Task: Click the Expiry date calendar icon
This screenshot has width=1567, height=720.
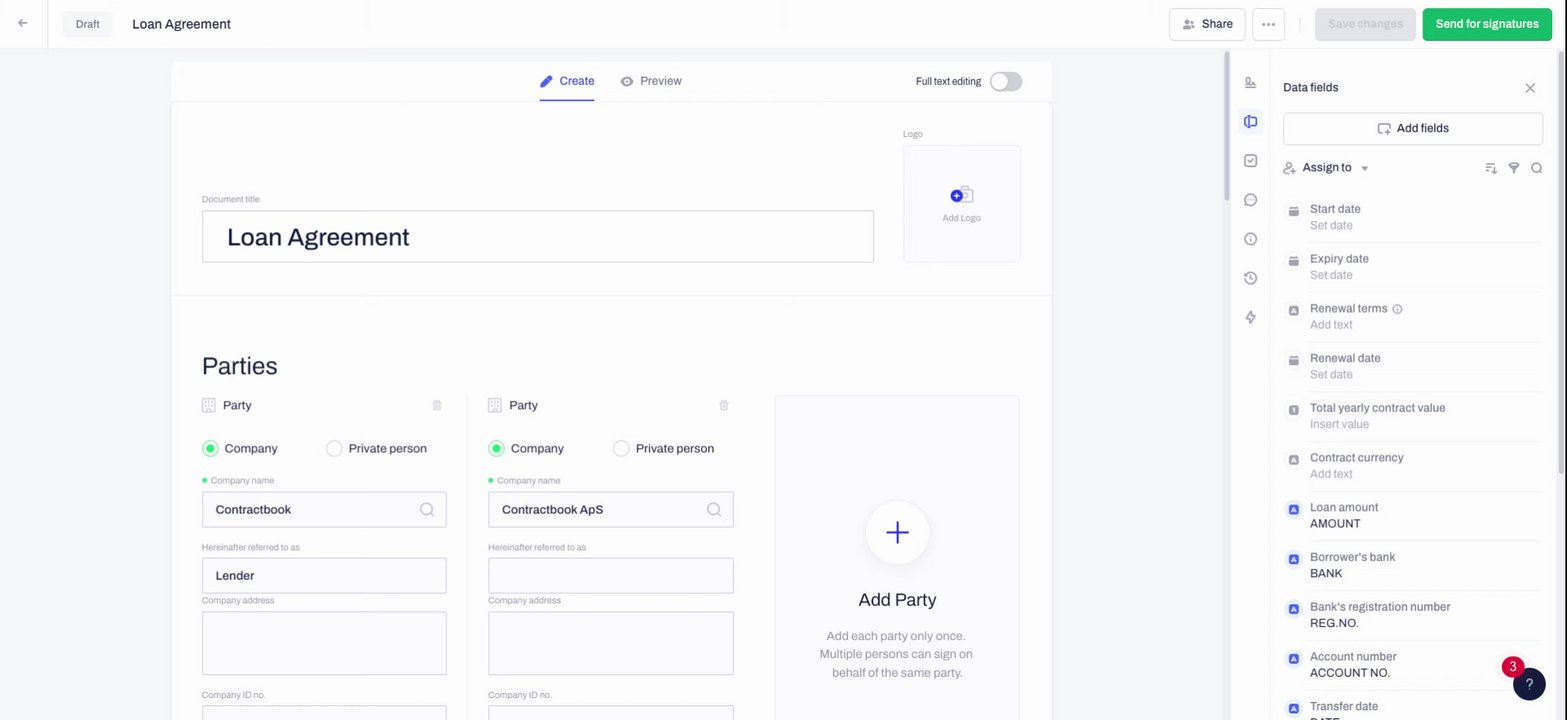Action: pos(1293,261)
